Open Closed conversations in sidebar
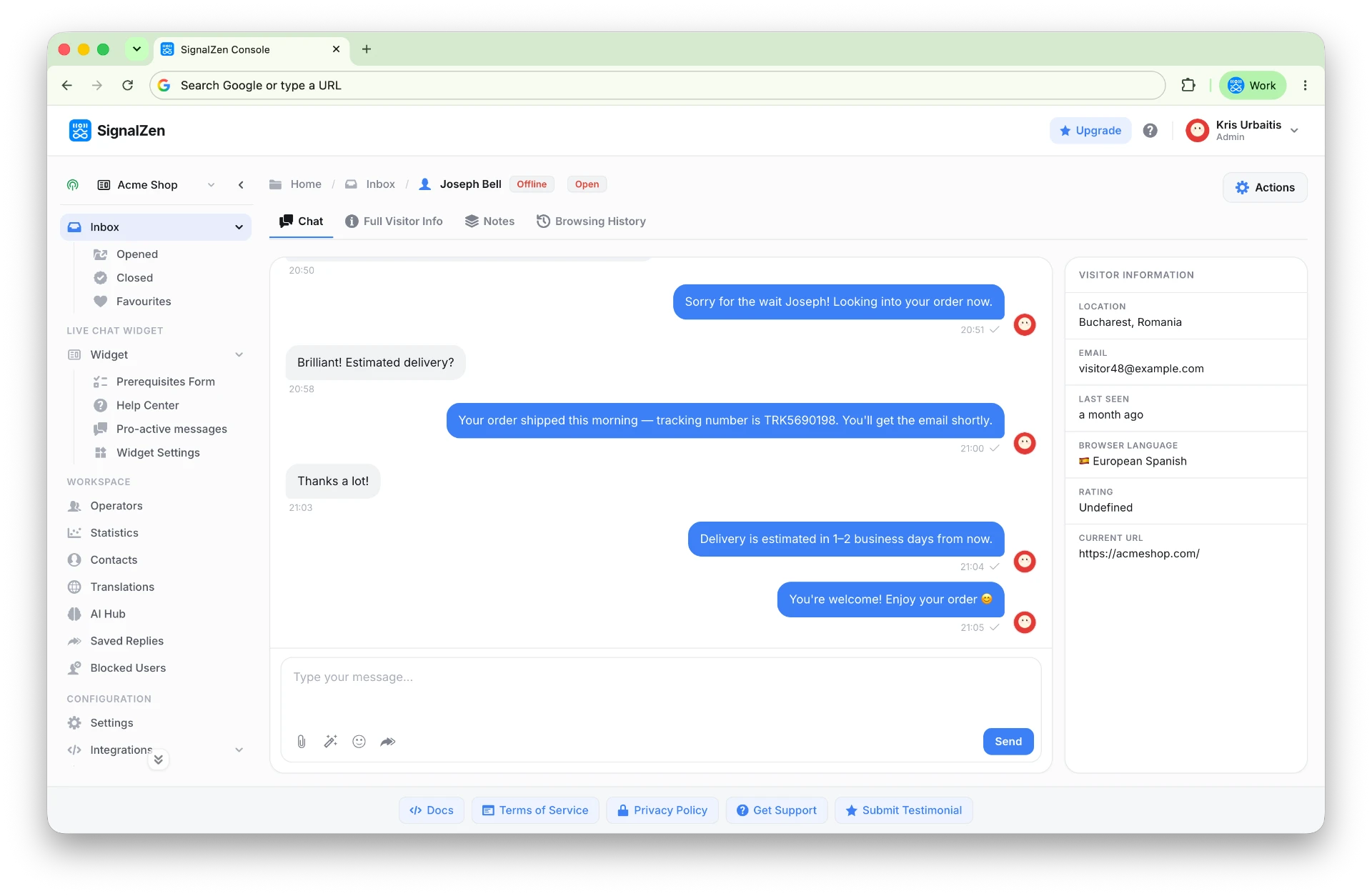This screenshot has height=896, width=1372. [x=134, y=278]
